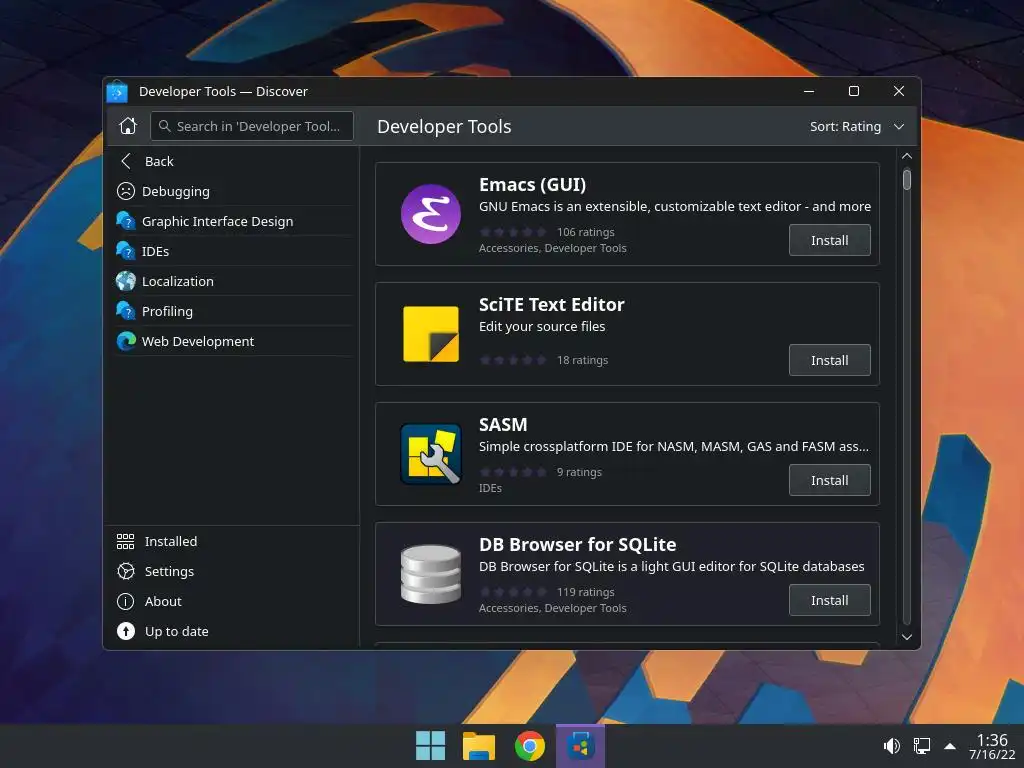Open the SASM app title

click(503, 424)
